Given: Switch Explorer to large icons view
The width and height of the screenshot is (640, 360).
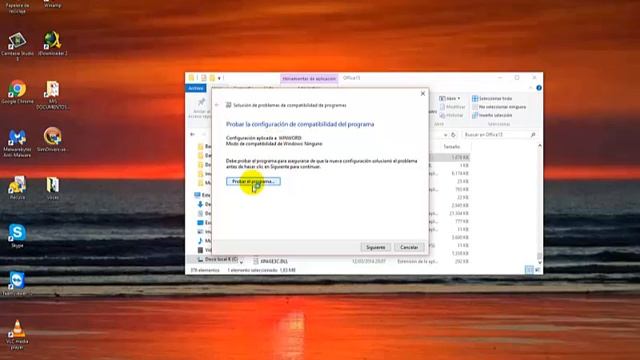Looking at the screenshot, I should point(538,270).
